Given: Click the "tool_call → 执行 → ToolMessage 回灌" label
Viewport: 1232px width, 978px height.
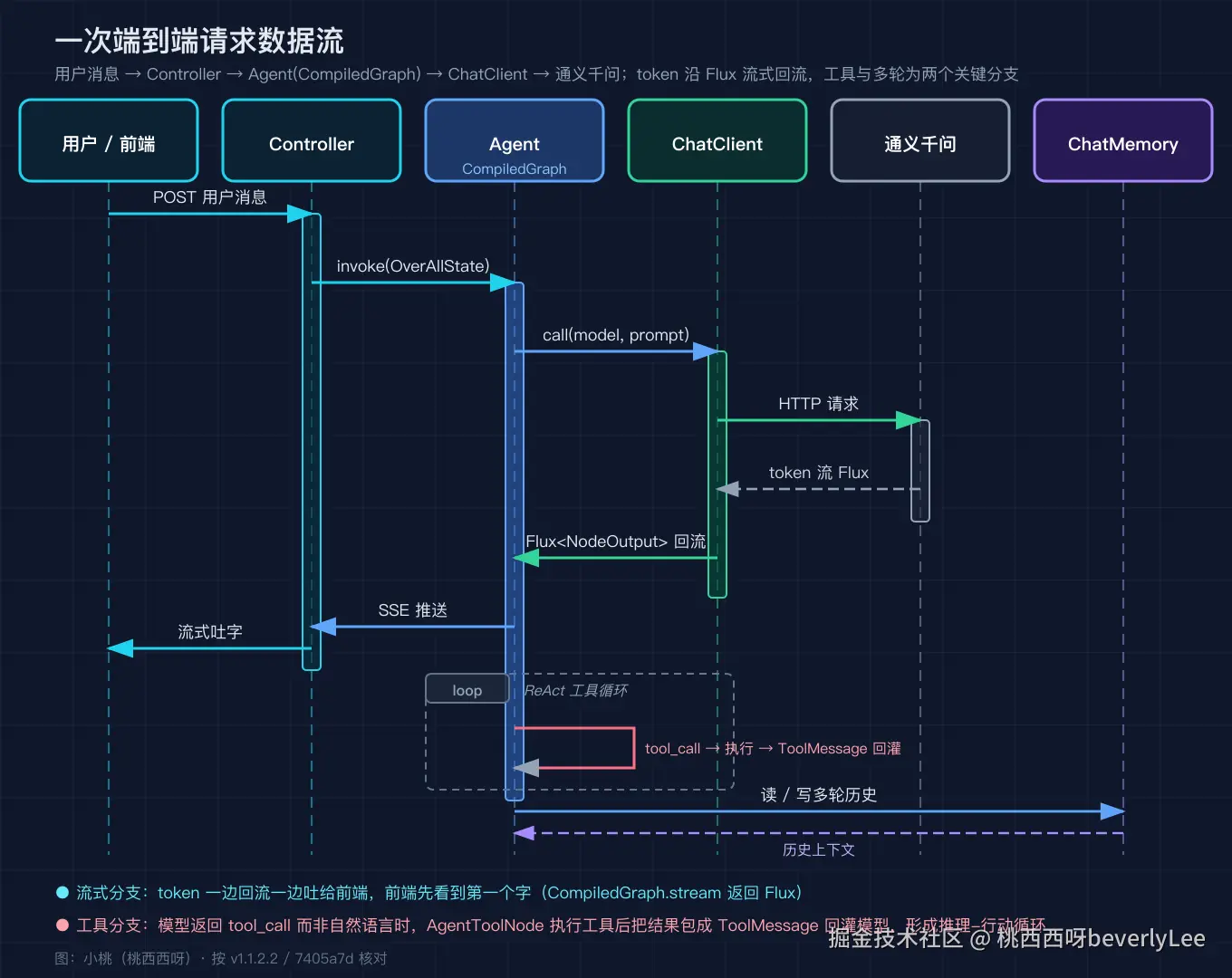Looking at the screenshot, I should (x=773, y=749).
